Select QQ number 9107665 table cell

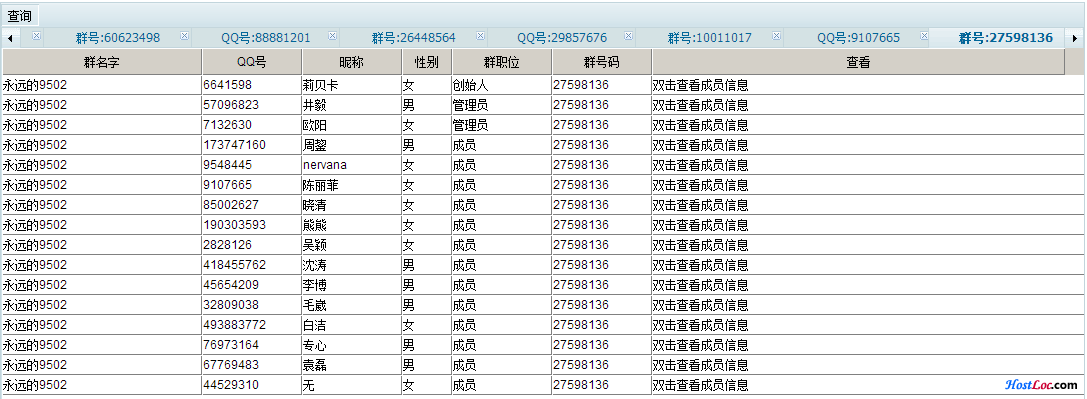click(x=252, y=185)
